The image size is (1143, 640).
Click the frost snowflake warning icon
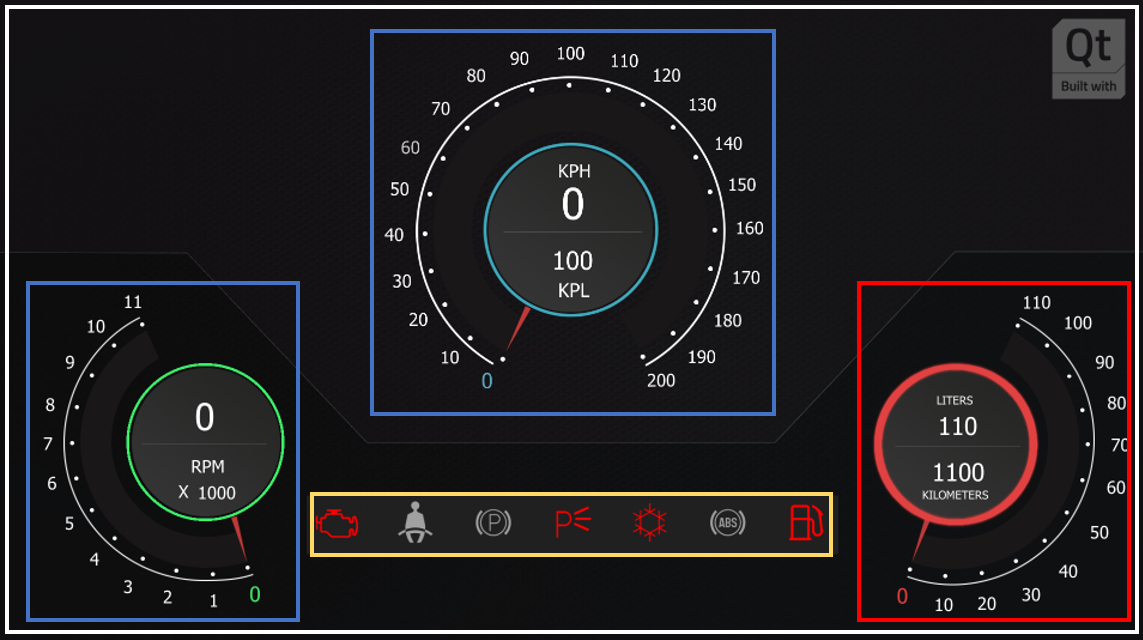click(650, 523)
